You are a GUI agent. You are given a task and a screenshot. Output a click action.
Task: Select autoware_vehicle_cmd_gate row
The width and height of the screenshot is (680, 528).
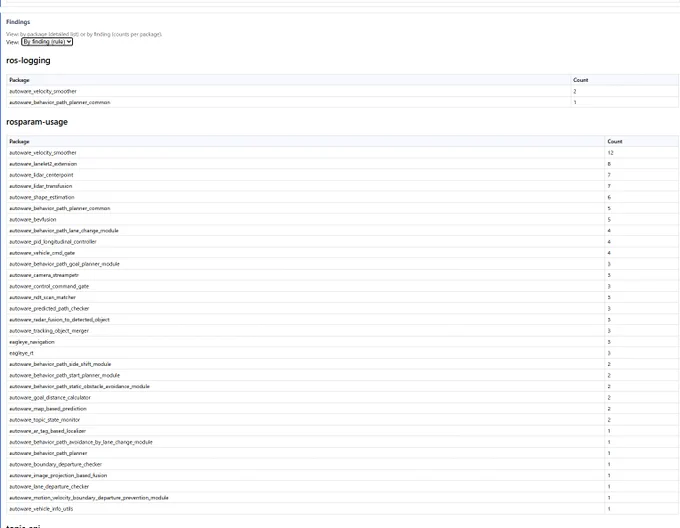pyautogui.click(x=343, y=253)
